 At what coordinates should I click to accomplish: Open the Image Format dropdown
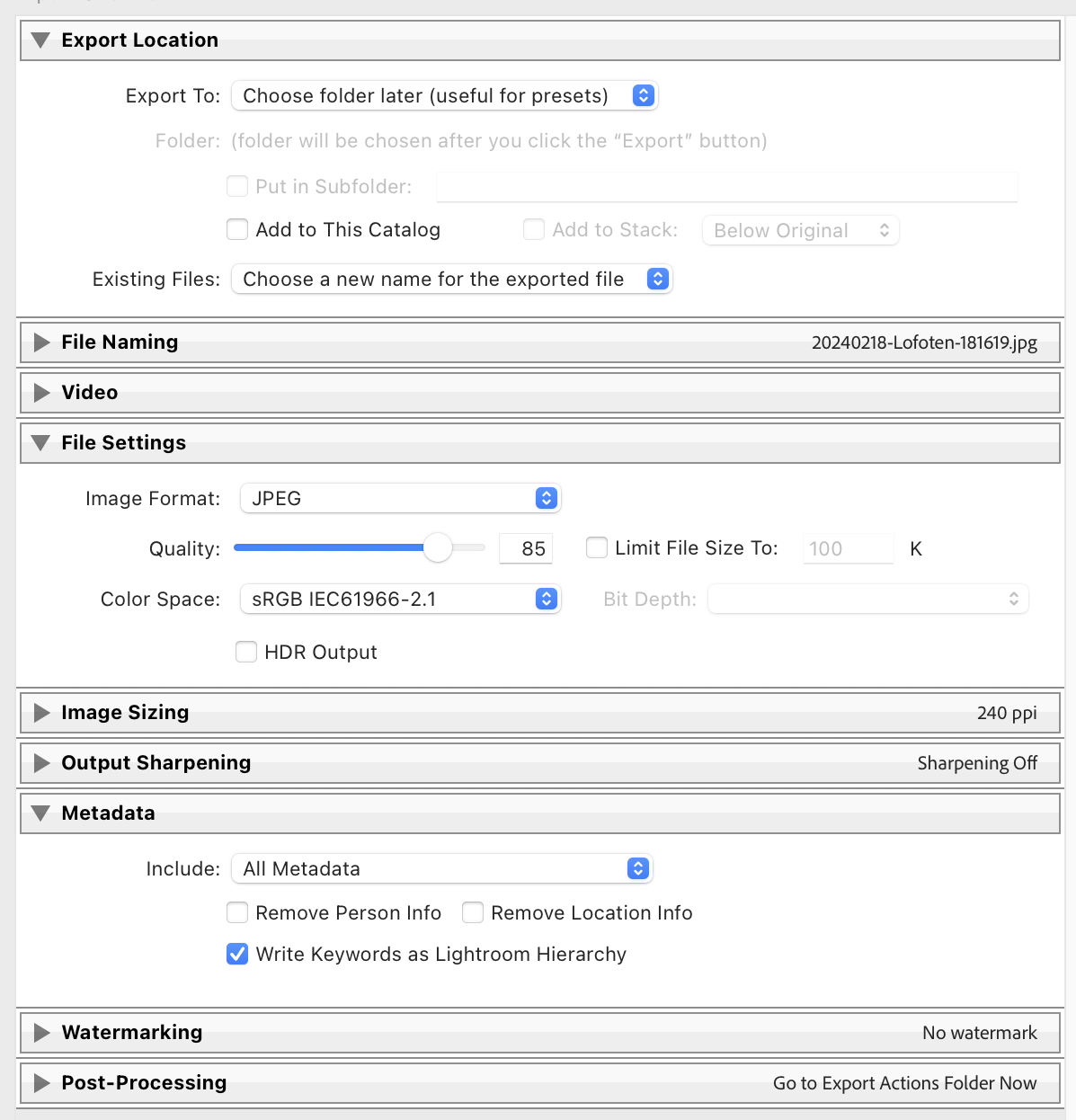click(x=400, y=498)
